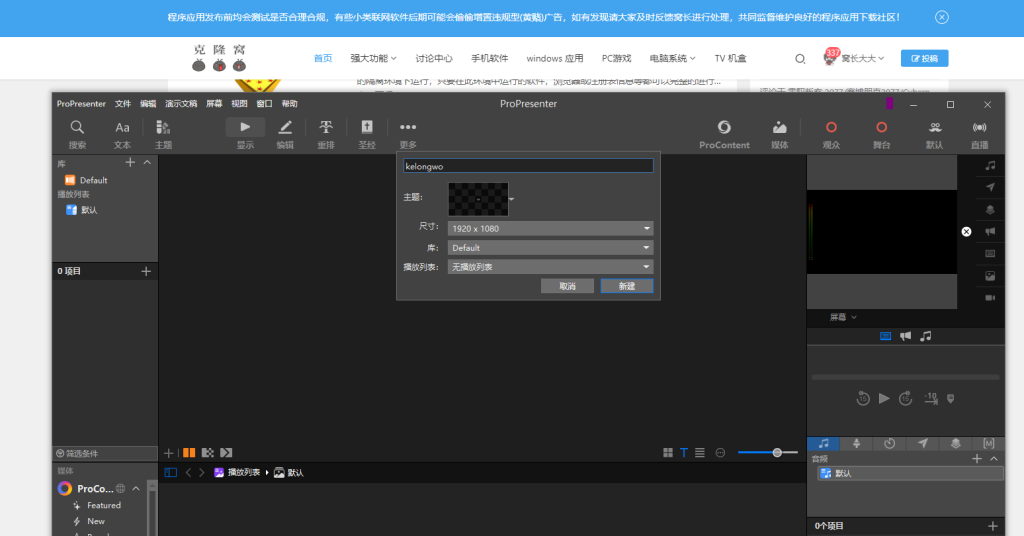The width and height of the screenshot is (1024, 536).
Task: Add a new library with the plus icon
Action: point(130,162)
